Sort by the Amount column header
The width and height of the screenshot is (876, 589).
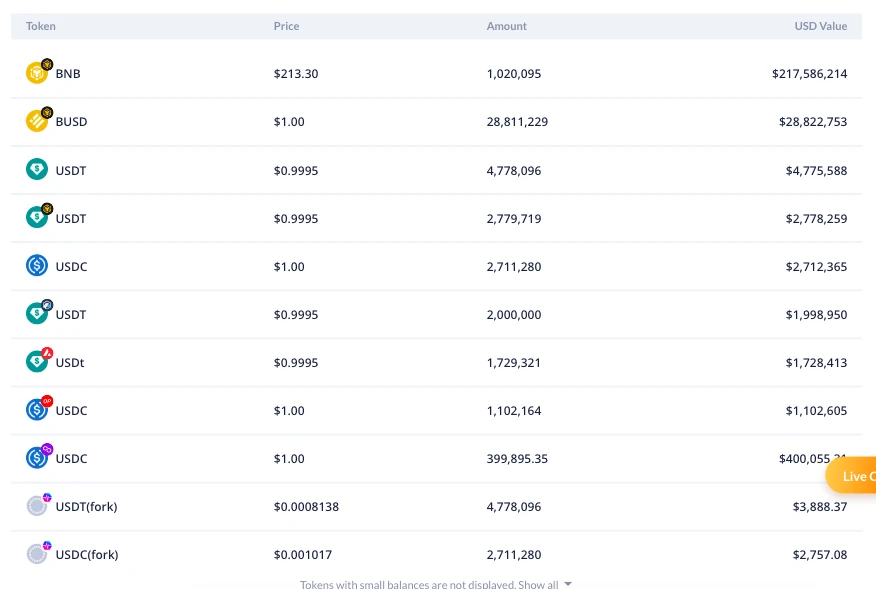pos(506,26)
